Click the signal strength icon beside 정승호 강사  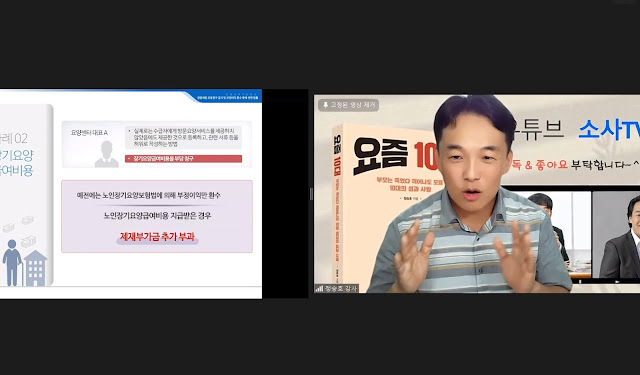319,288
